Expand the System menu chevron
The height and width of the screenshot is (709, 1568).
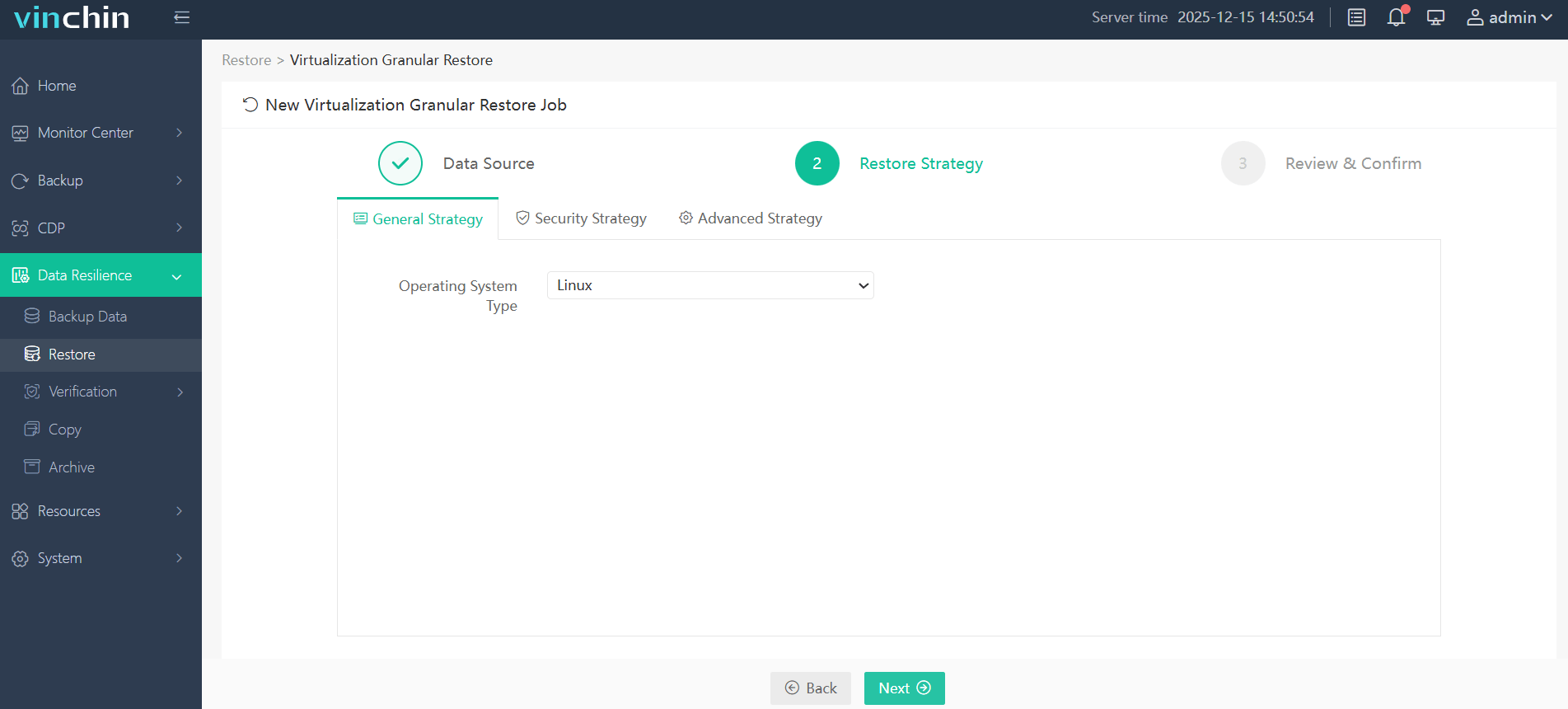(179, 558)
